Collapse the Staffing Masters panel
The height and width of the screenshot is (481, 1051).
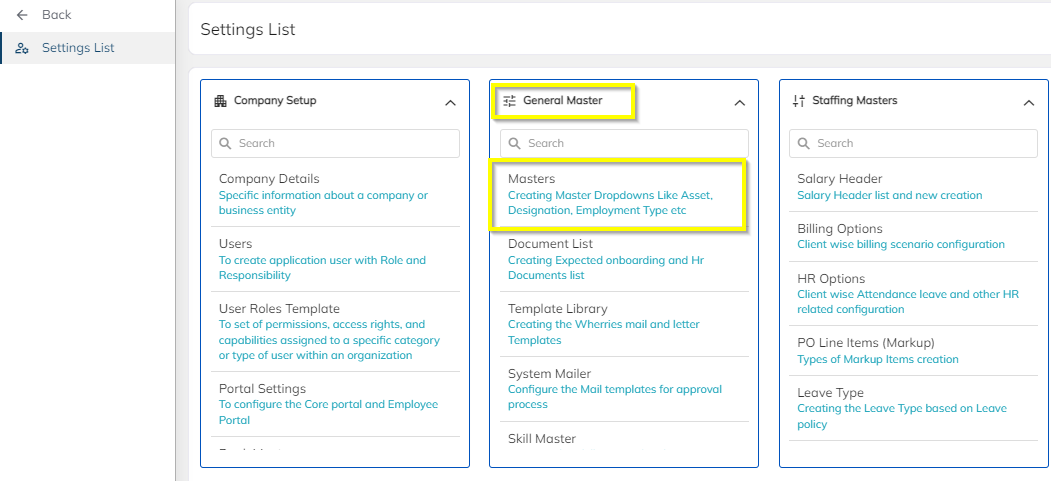coord(1028,102)
